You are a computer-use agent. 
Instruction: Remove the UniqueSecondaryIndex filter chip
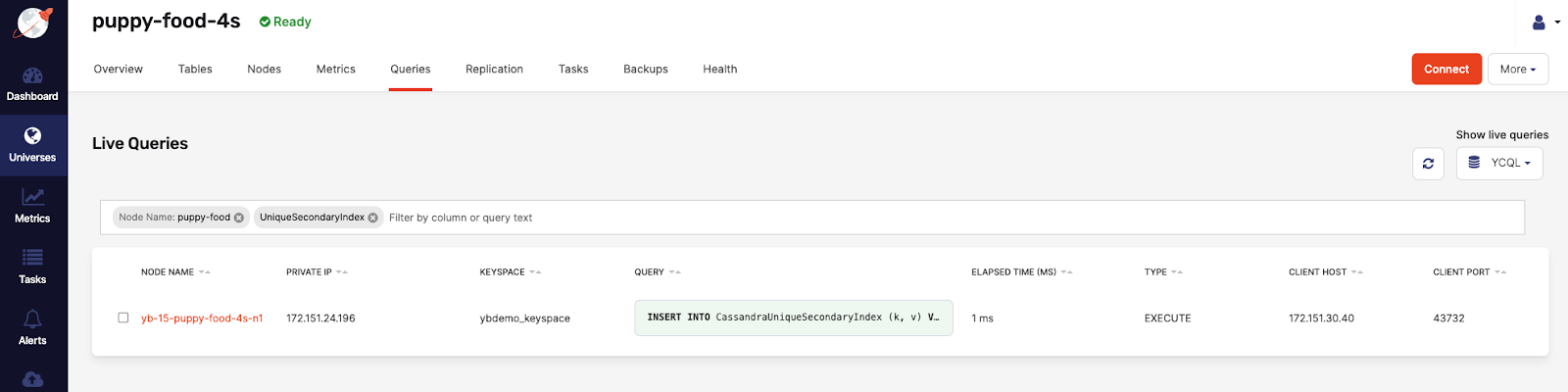[x=373, y=218]
